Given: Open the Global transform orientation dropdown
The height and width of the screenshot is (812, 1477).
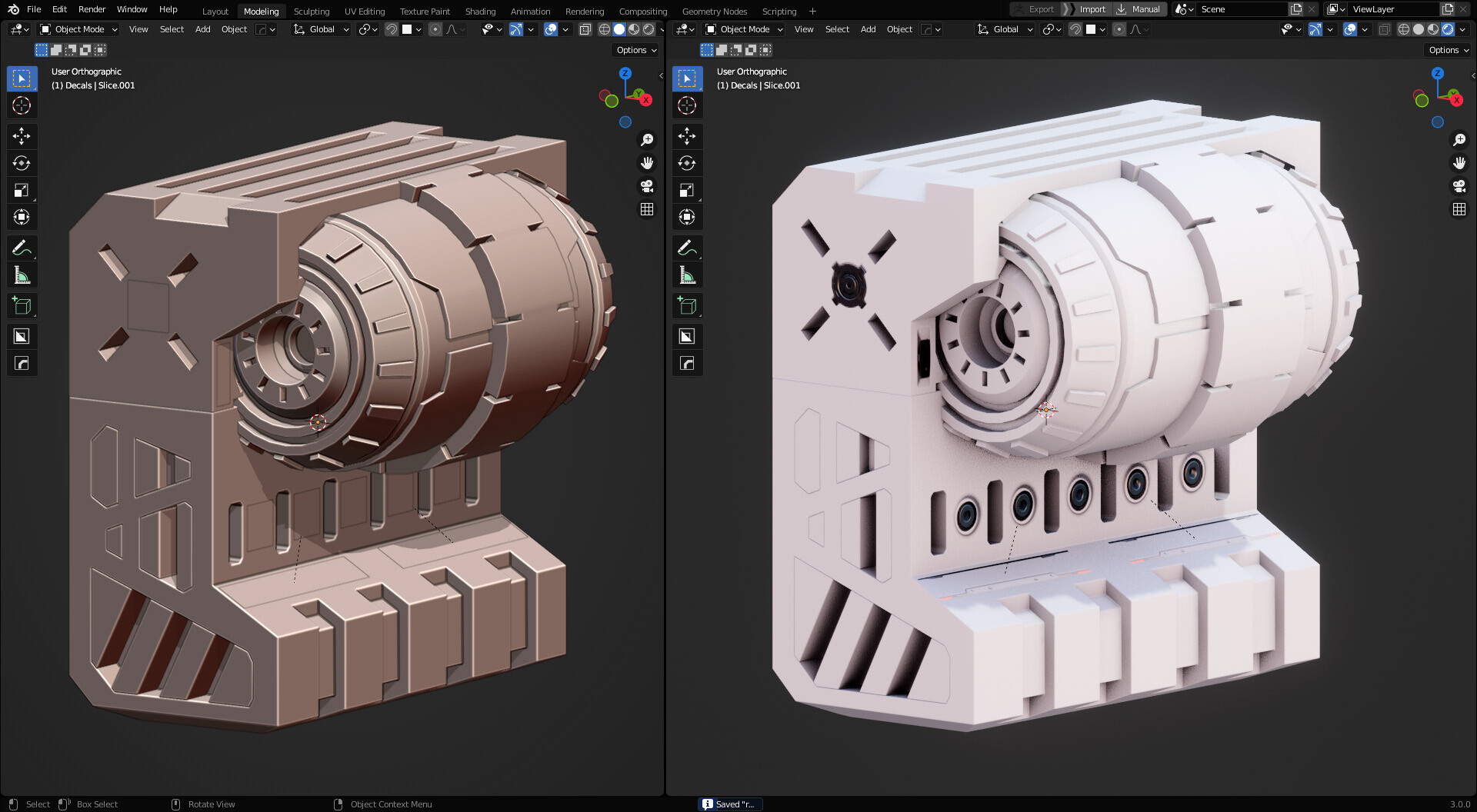Looking at the screenshot, I should click(320, 29).
